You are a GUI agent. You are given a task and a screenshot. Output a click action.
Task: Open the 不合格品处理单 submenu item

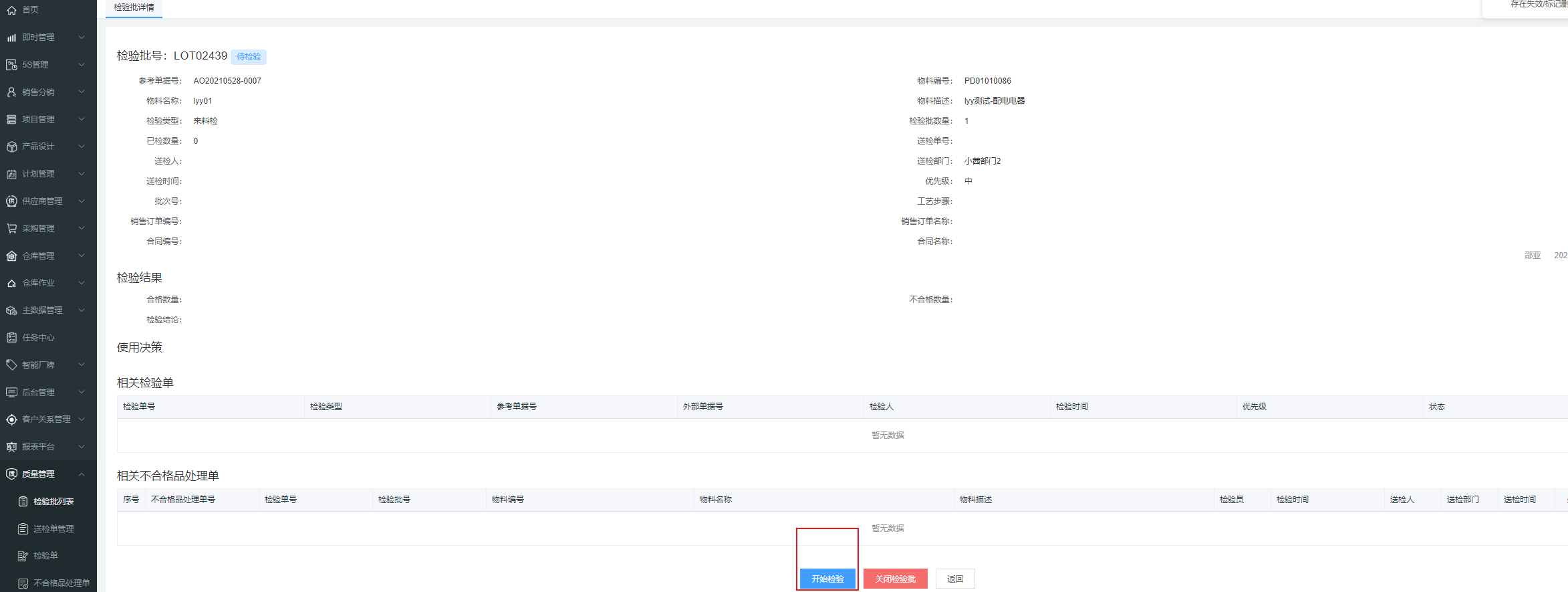[x=61, y=583]
